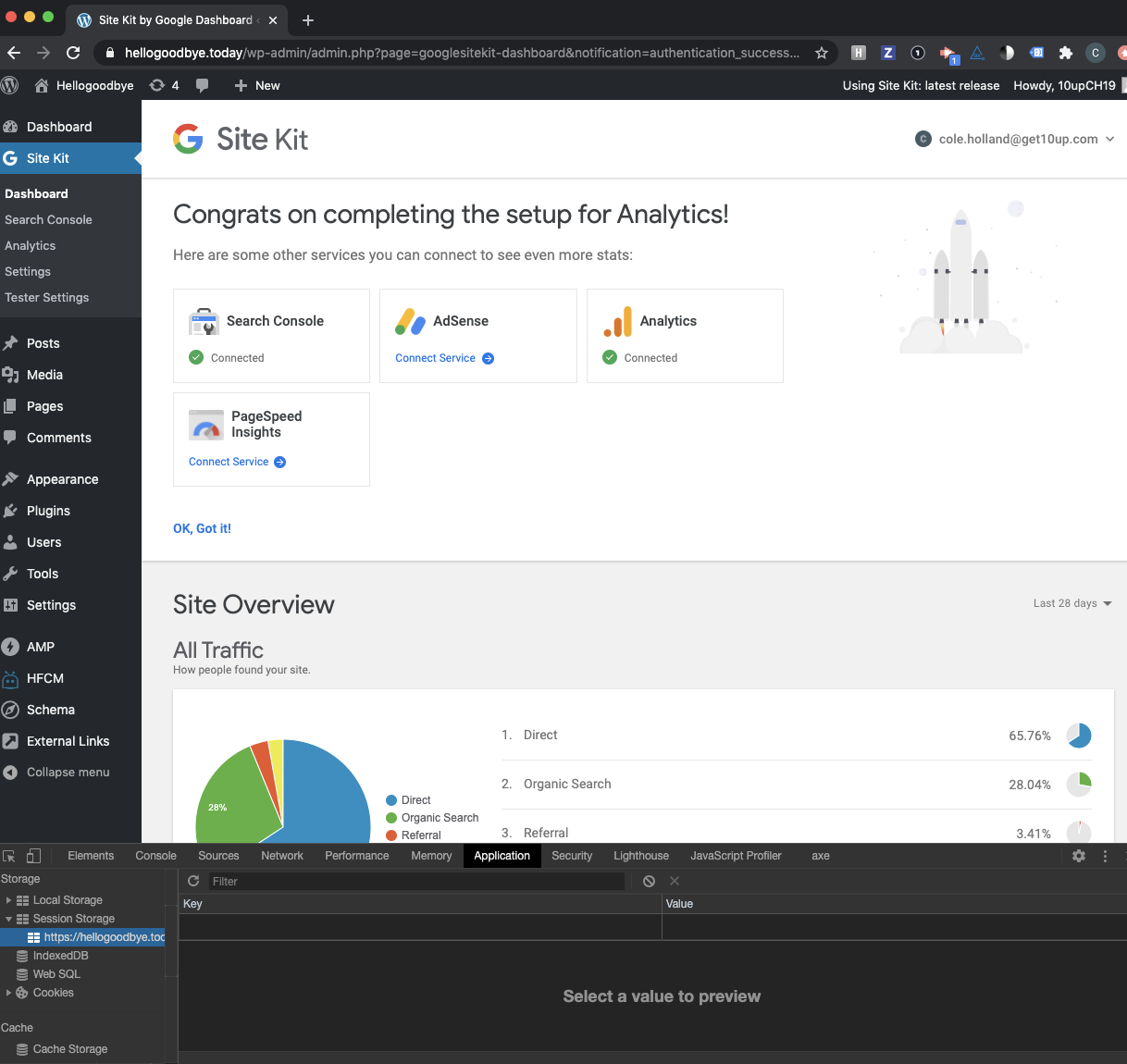Click the blue Direct legend swatch
This screenshot has height=1064, width=1127.
click(391, 800)
